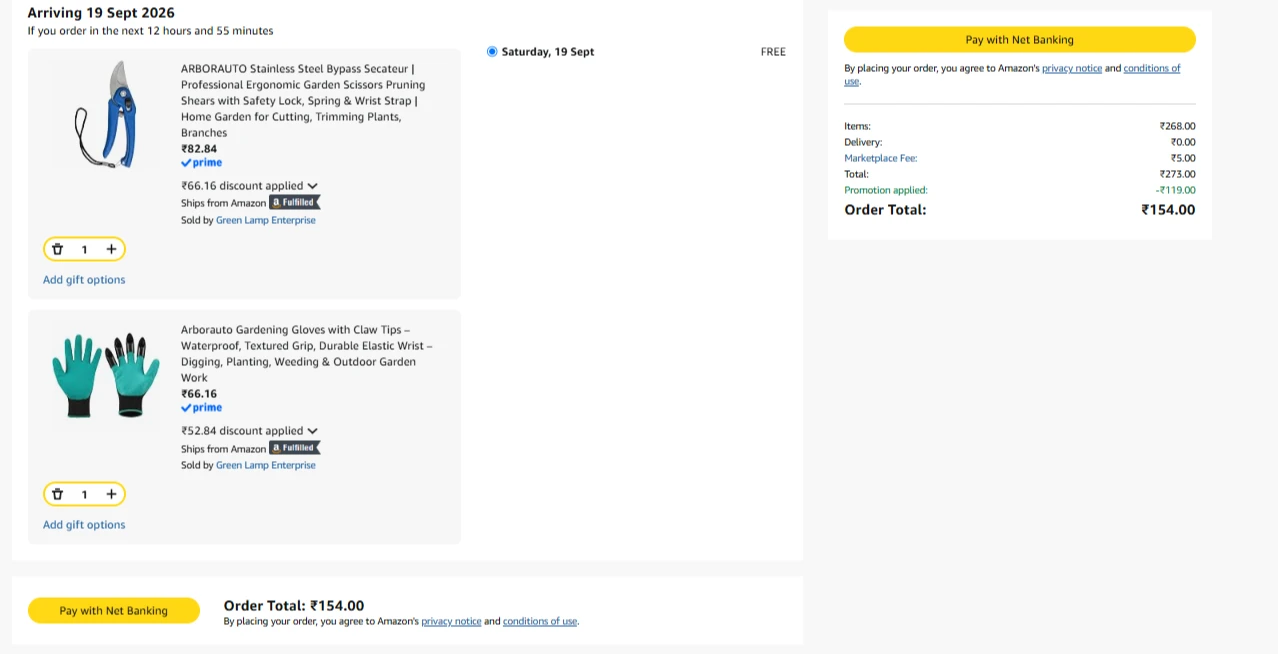Open Green Lamp Enterprise seller for secateur
This screenshot has height=655, width=1278.
click(266, 220)
